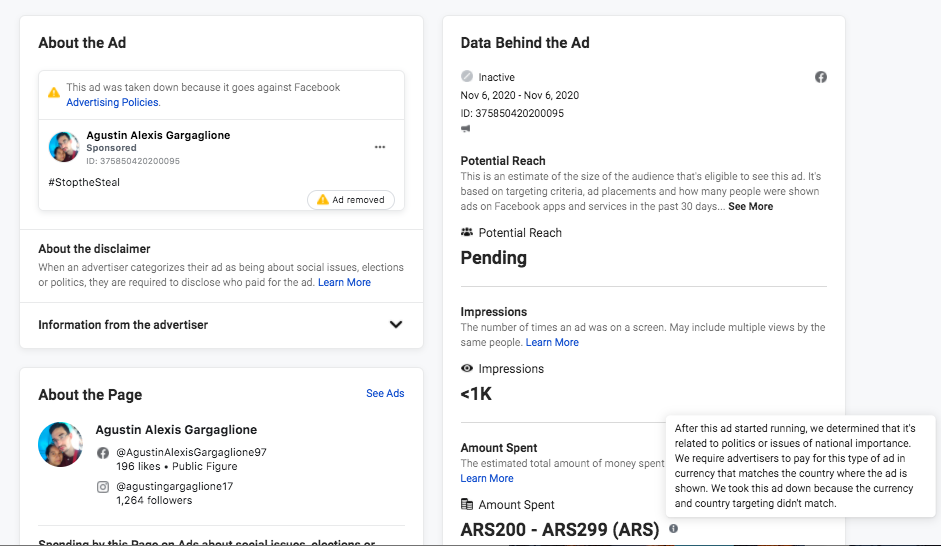Click the Facebook icon beside @AgustinAlexisGargaglione97
Screen dimensions: 941x546
tap(102, 453)
